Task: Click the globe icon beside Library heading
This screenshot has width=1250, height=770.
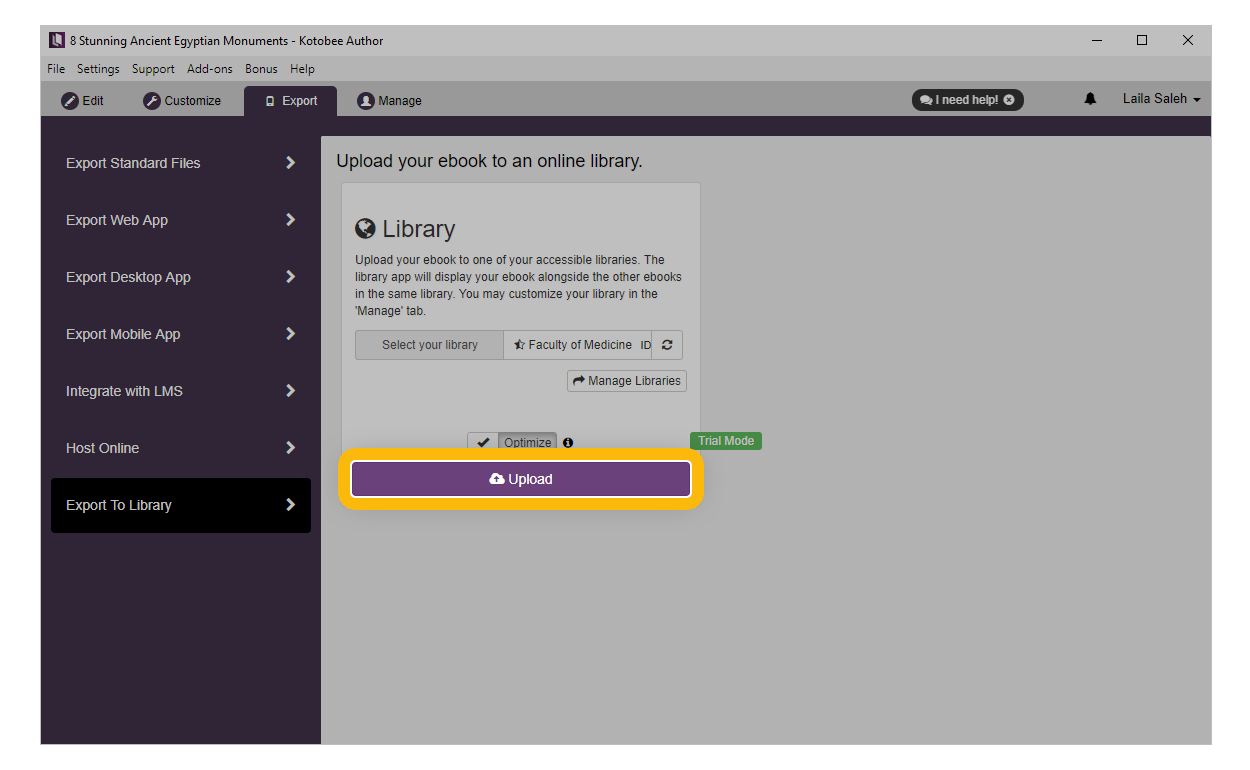Action: [365, 228]
